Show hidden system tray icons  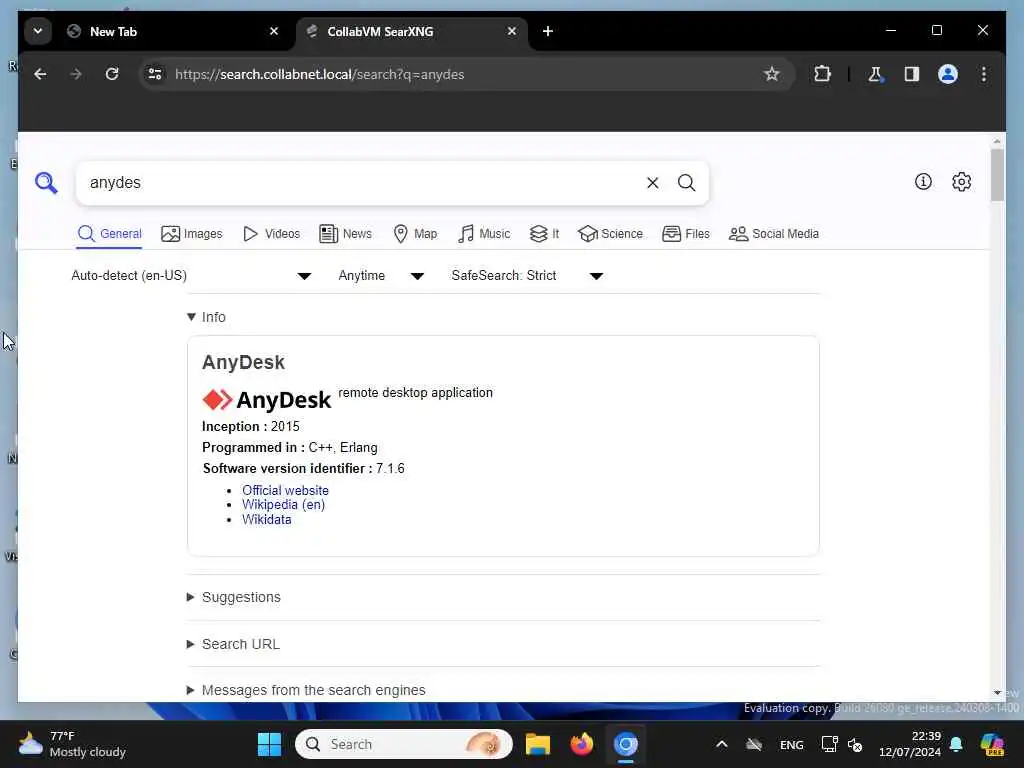click(722, 744)
